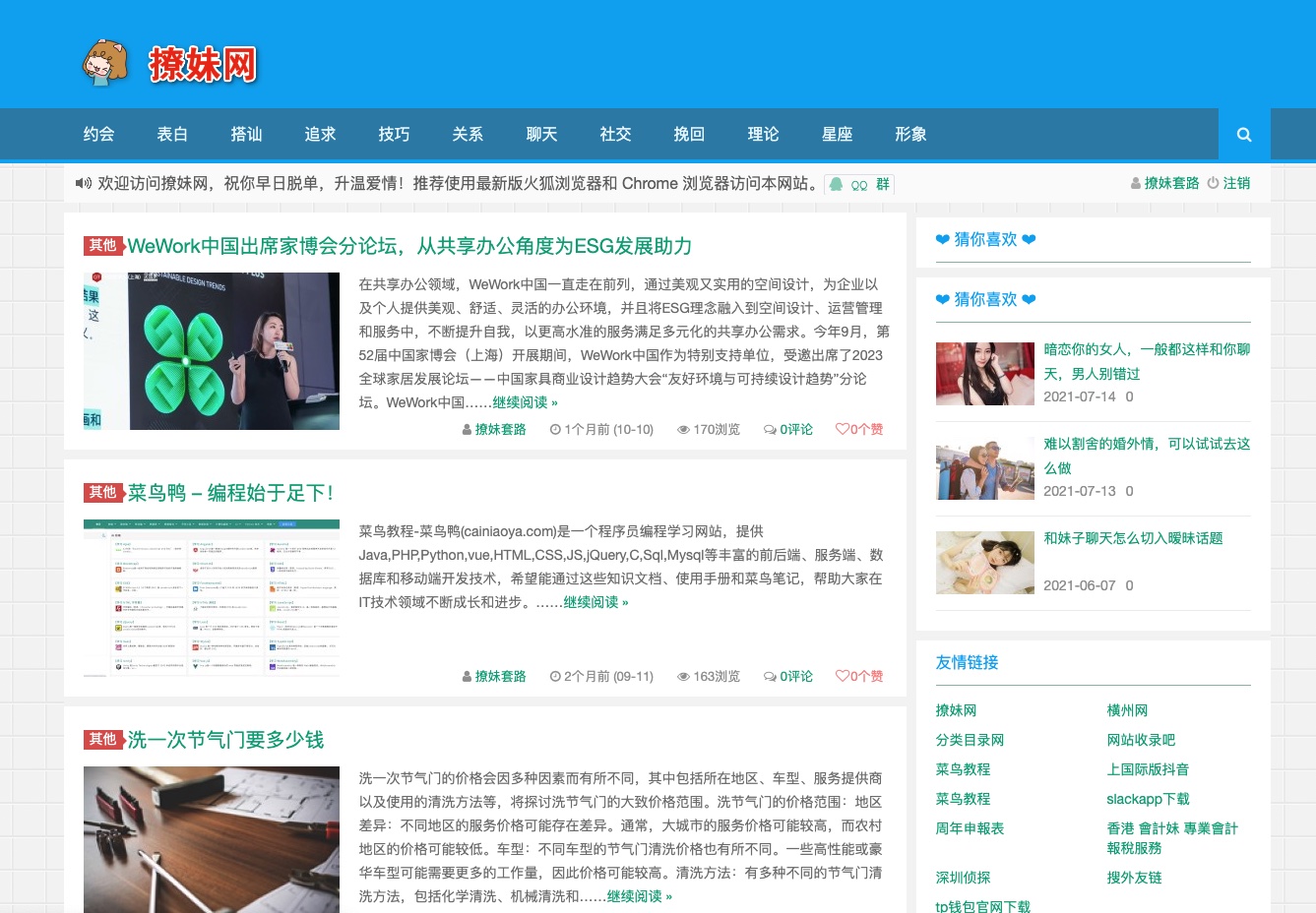Like the 菜鸟鸭 article via heart icon
This screenshot has height=913, width=1316.
click(843, 676)
